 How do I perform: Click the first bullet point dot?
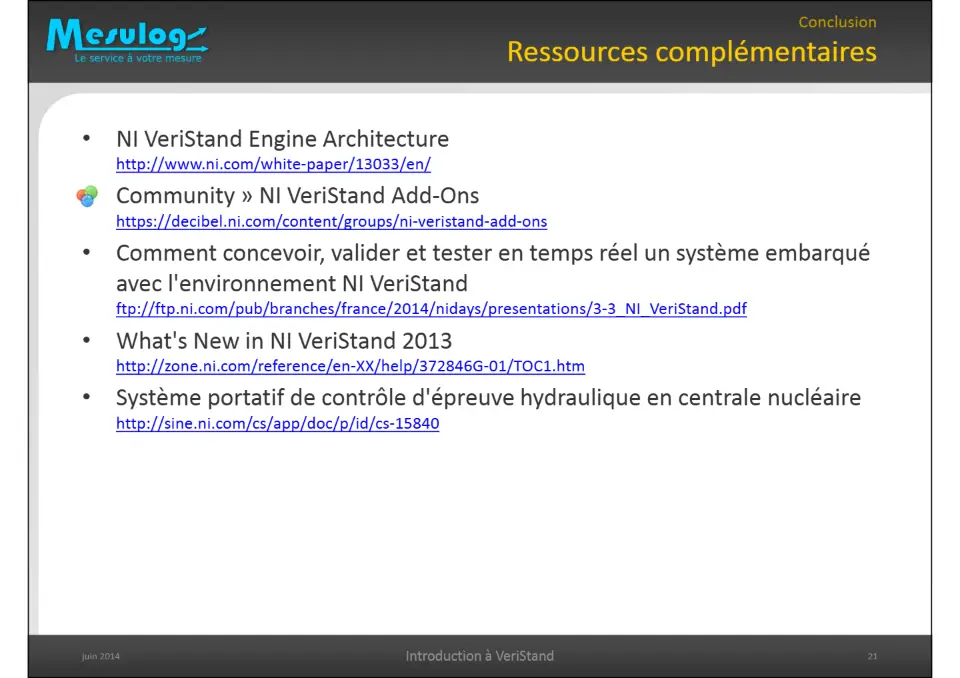(x=86, y=138)
